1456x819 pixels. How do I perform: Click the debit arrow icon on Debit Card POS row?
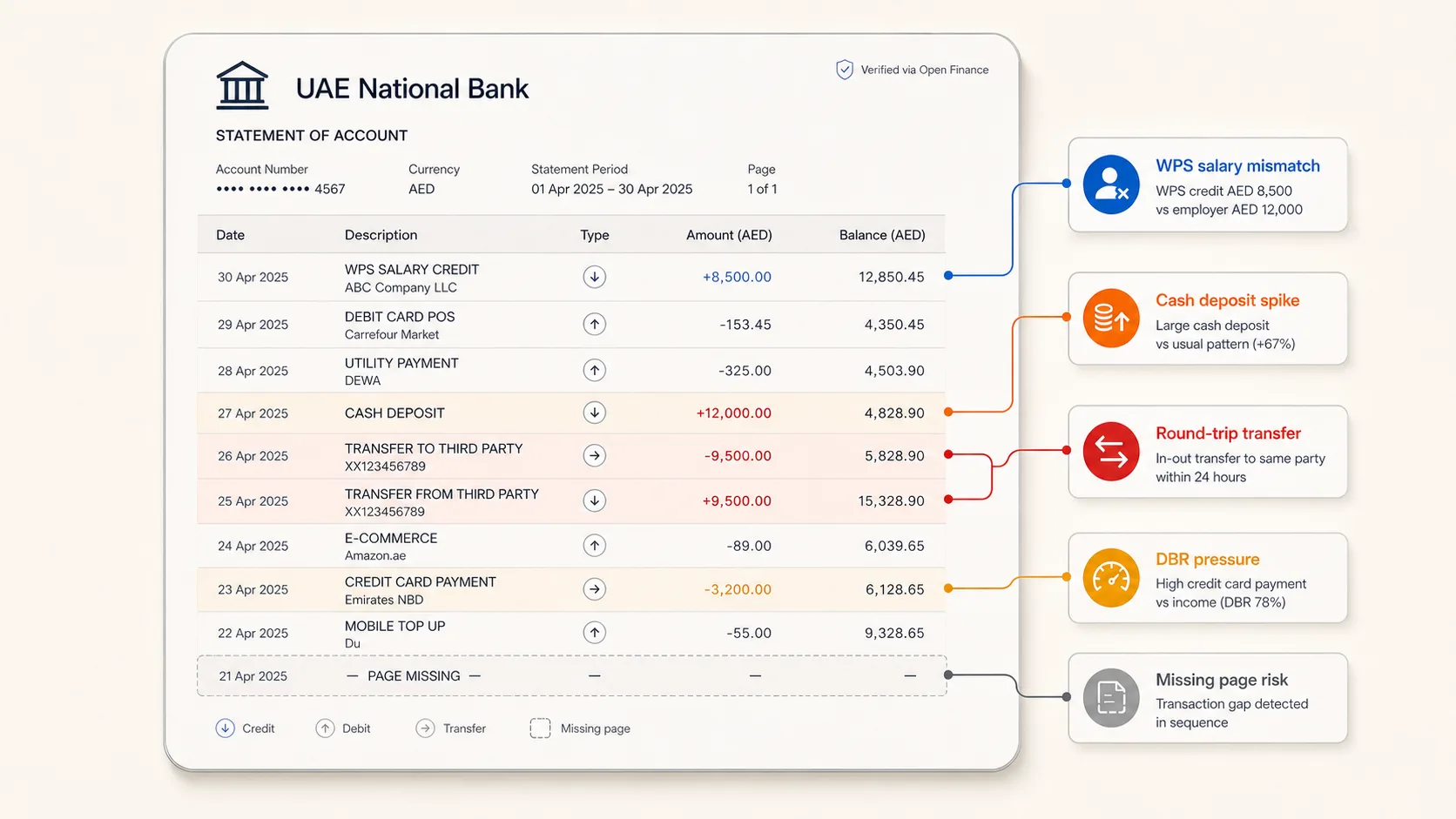[595, 324]
